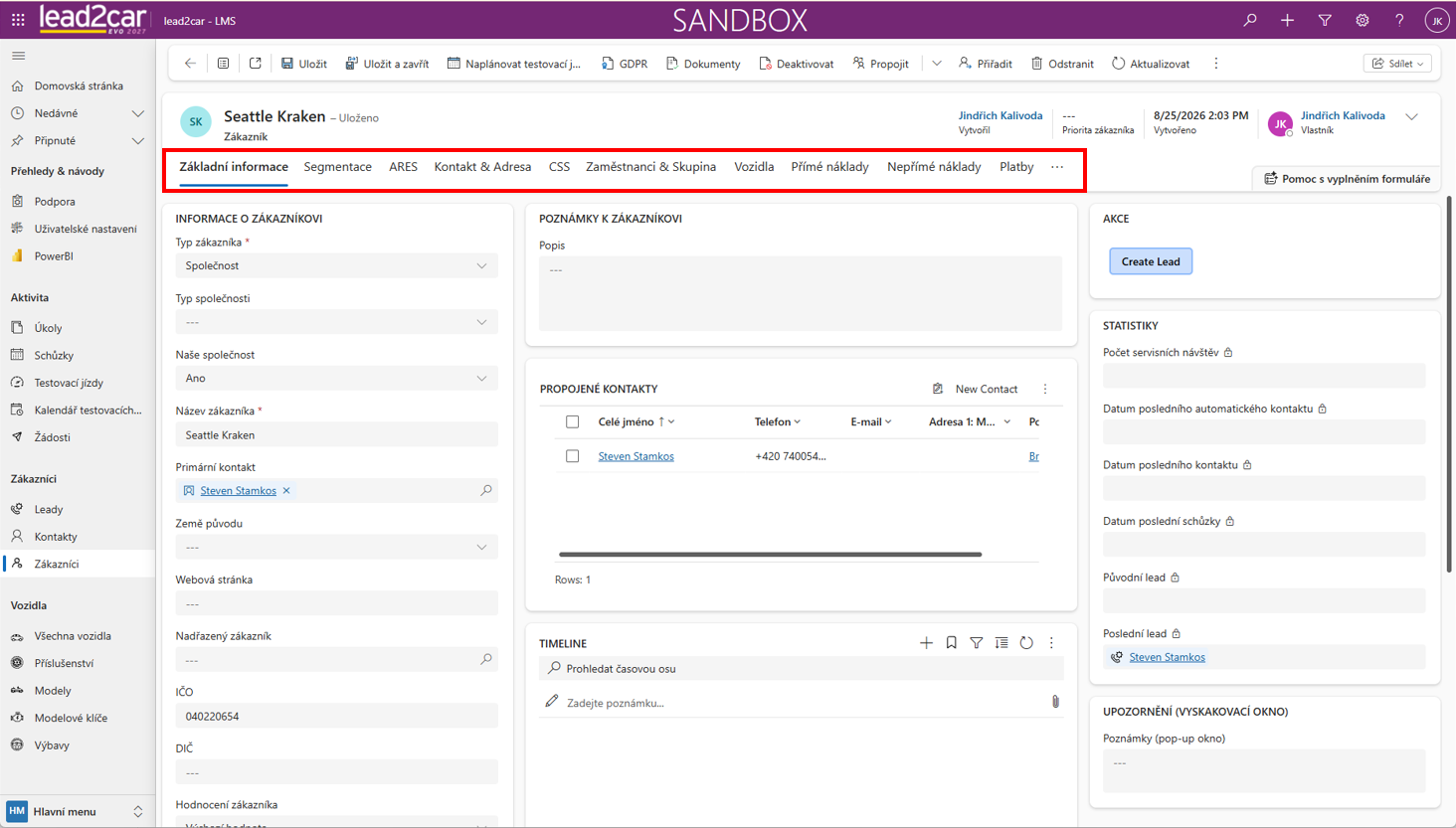The height and width of the screenshot is (828, 1456).
Task: Add timeline record with plus icon
Action: 926,643
